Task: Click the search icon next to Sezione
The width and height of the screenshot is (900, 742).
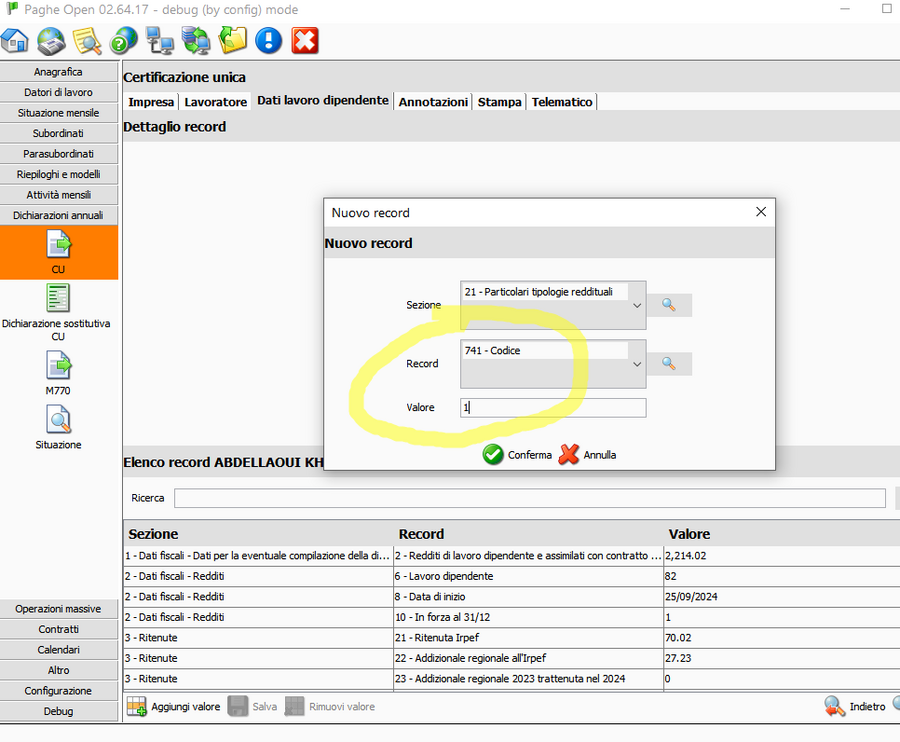Action: pyautogui.click(x=669, y=305)
